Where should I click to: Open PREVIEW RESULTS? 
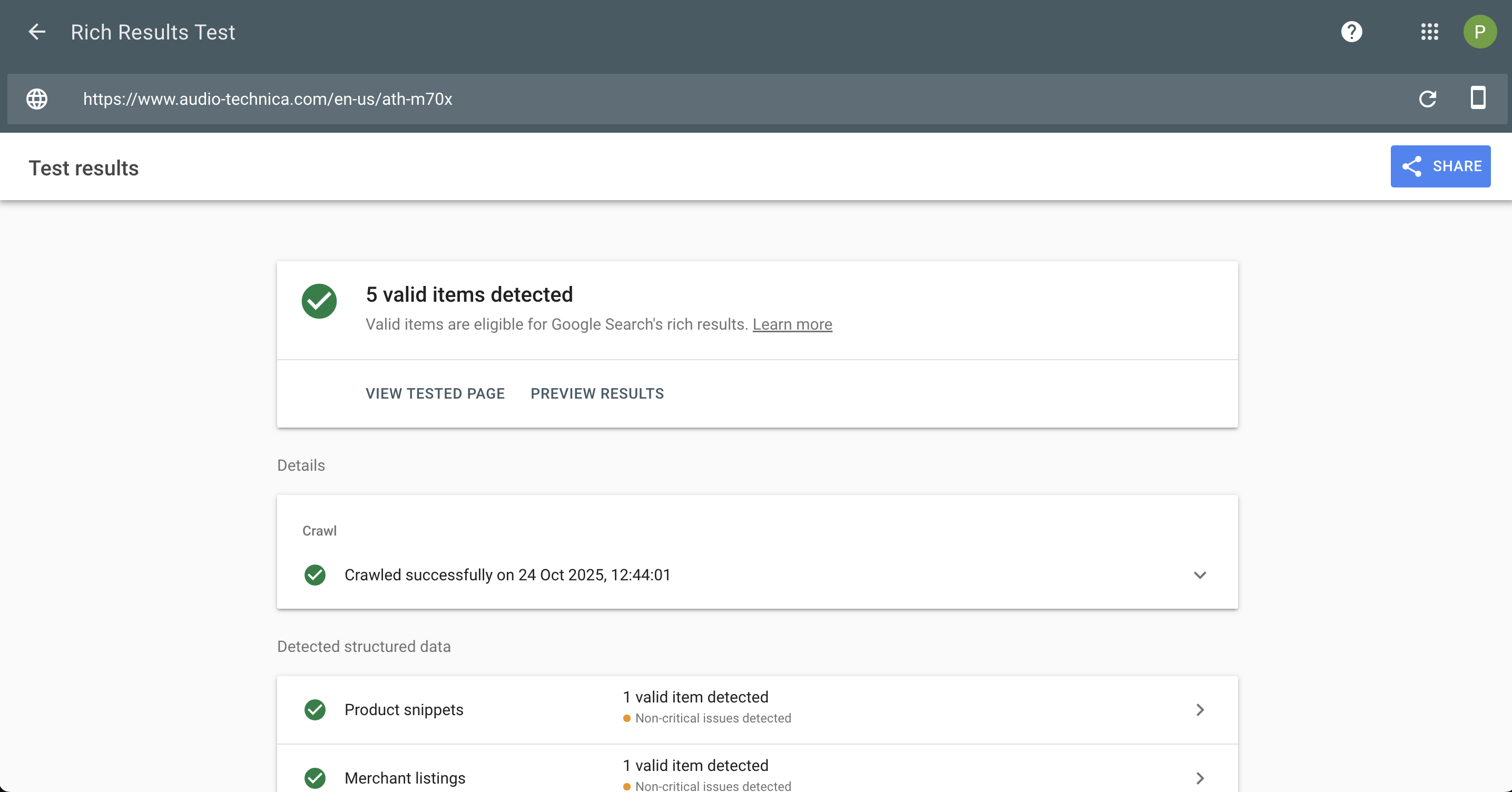(x=597, y=394)
